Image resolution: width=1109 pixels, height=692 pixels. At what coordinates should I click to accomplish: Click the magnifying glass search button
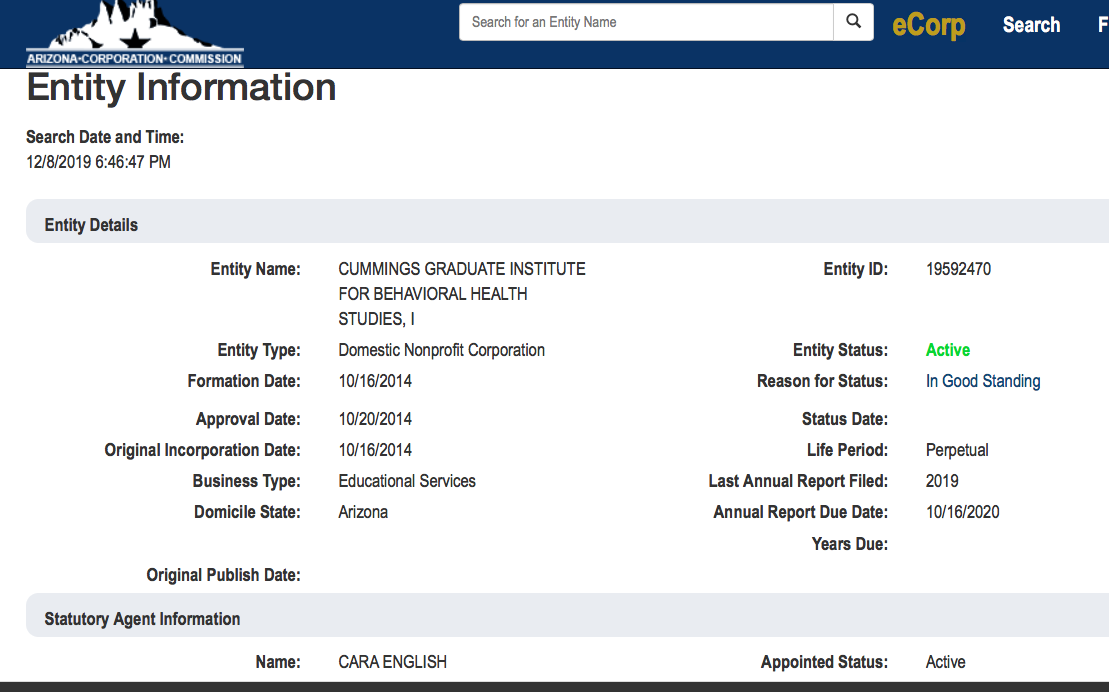point(853,22)
